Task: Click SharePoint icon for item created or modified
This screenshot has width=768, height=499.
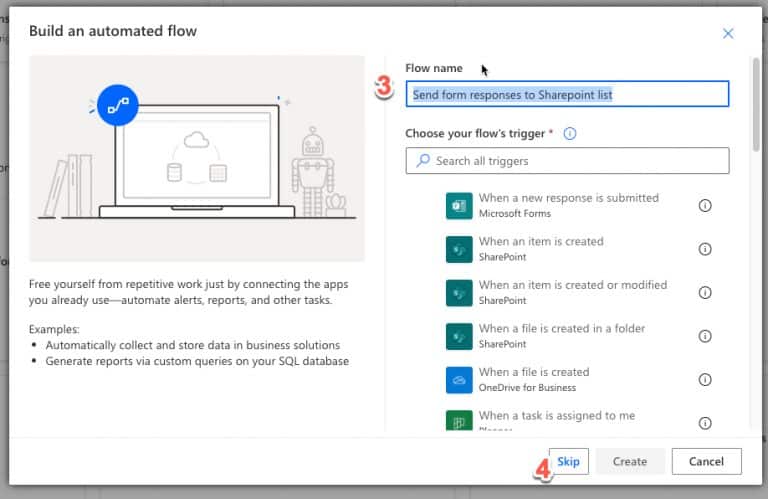Action: [x=459, y=292]
